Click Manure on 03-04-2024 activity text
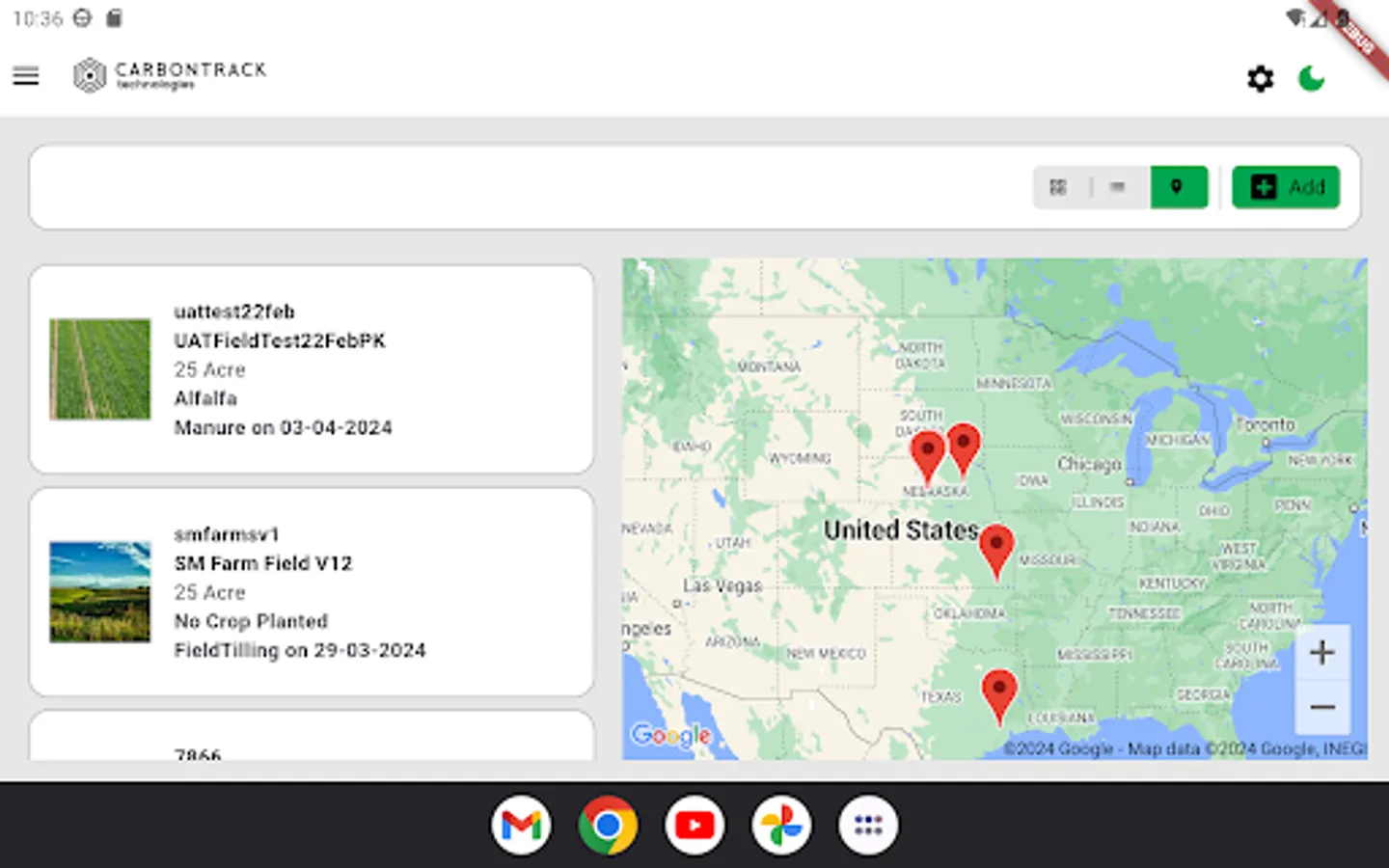1389x868 pixels. 284,427
